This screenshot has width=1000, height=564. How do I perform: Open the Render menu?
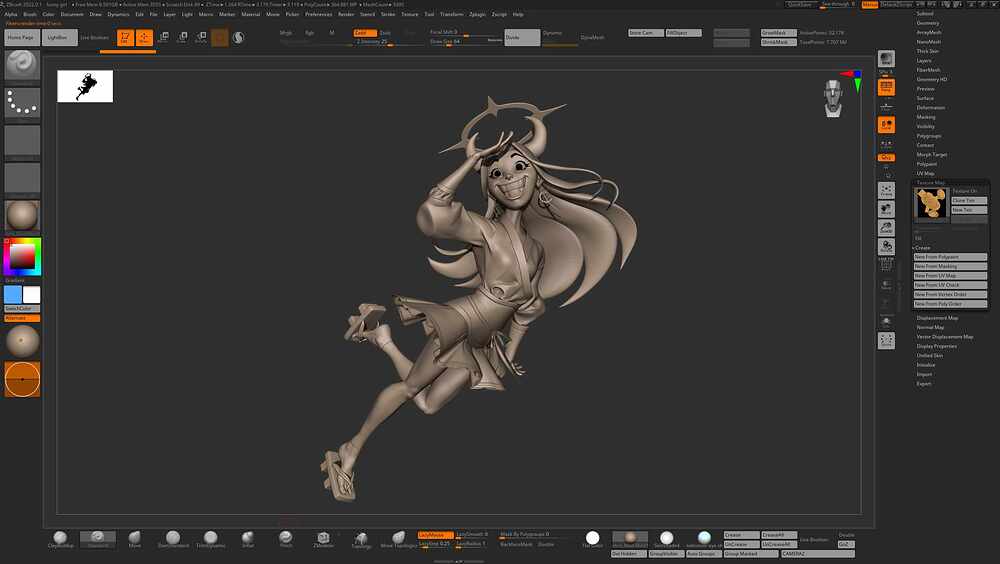(346, 14)
